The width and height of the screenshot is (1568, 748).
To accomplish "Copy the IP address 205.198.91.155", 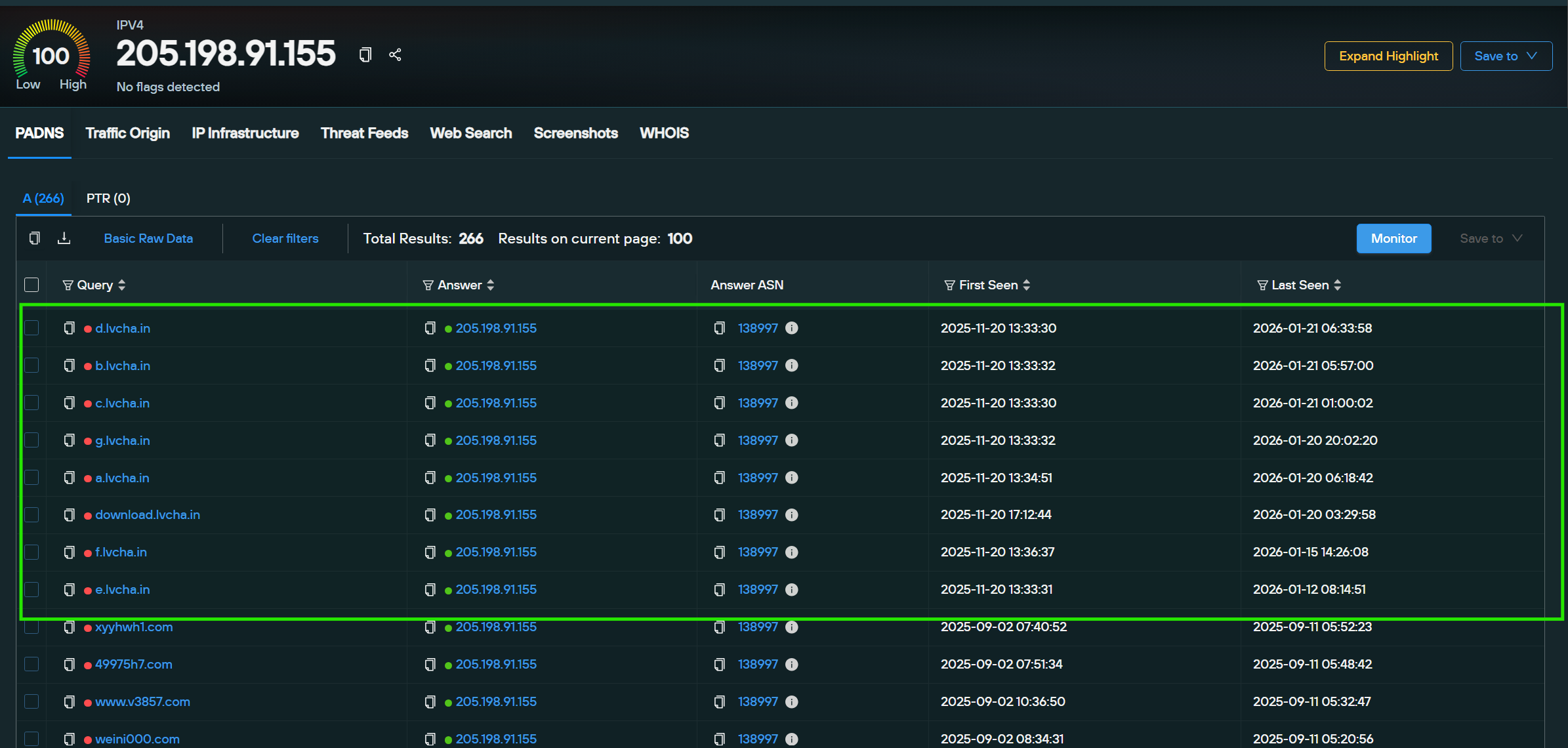I will click(365, 55).
